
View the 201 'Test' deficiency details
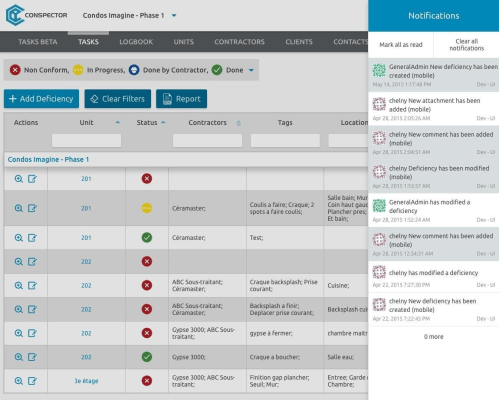click(x=19, y=238)
